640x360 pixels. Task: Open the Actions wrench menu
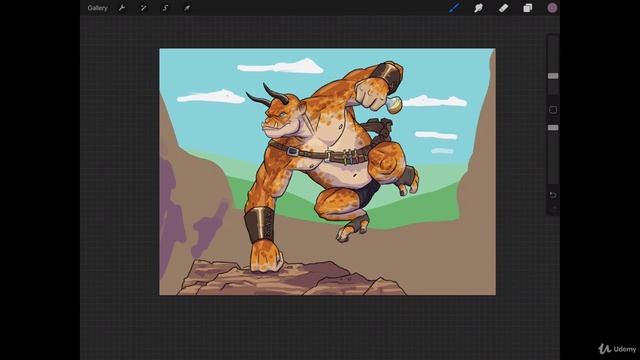pos(122,8)
